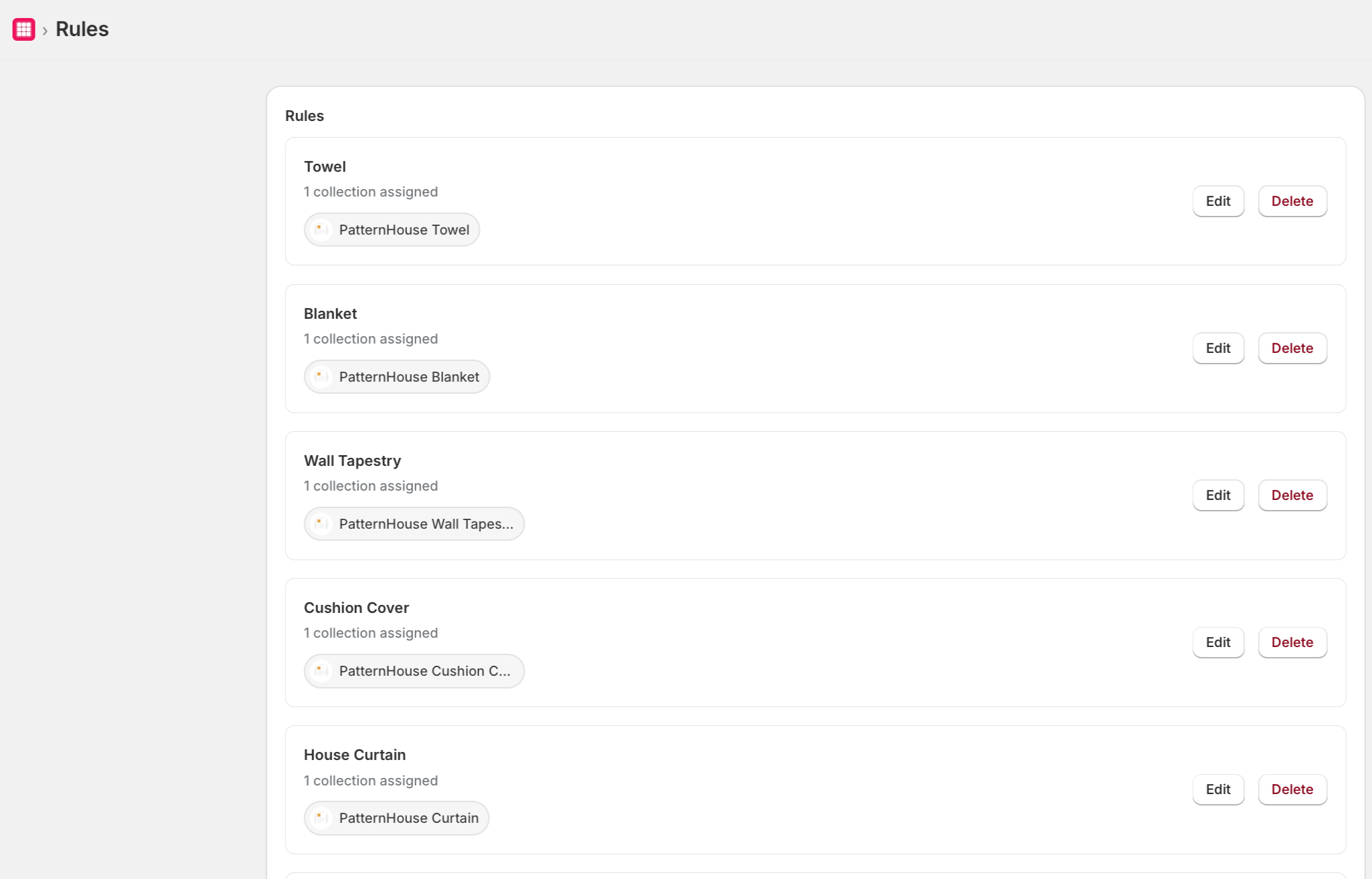Delete the House Curtain rule

tap(1292, 789)
